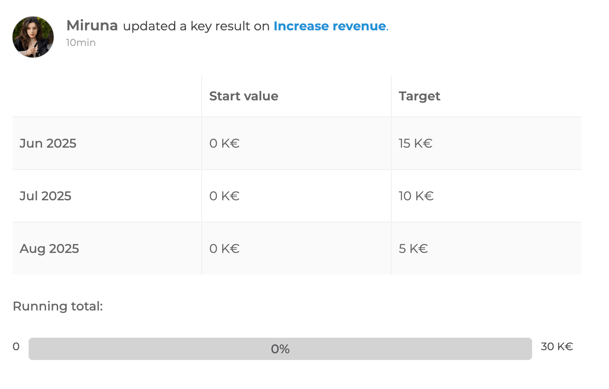609x389 pixels.
Task: Click the Jul 2025 start value 0 K€
Action: 224,196
